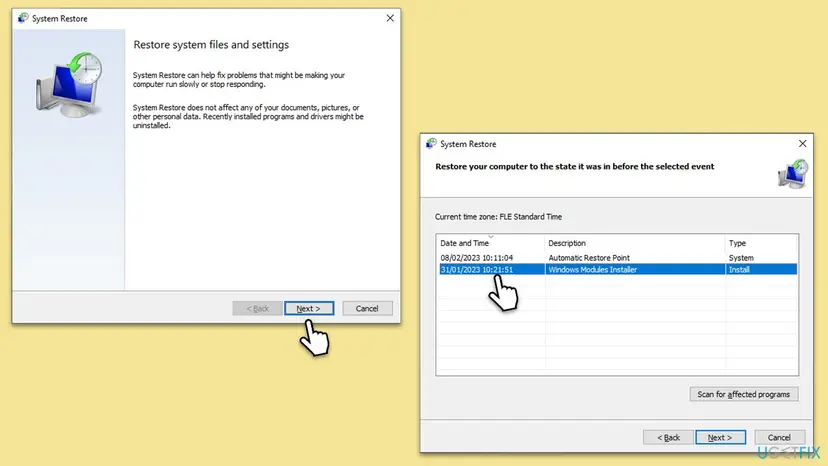Click the Windows Modules Installer description cell
Screen dimensions: 828x466
click(x=592, y=269)
